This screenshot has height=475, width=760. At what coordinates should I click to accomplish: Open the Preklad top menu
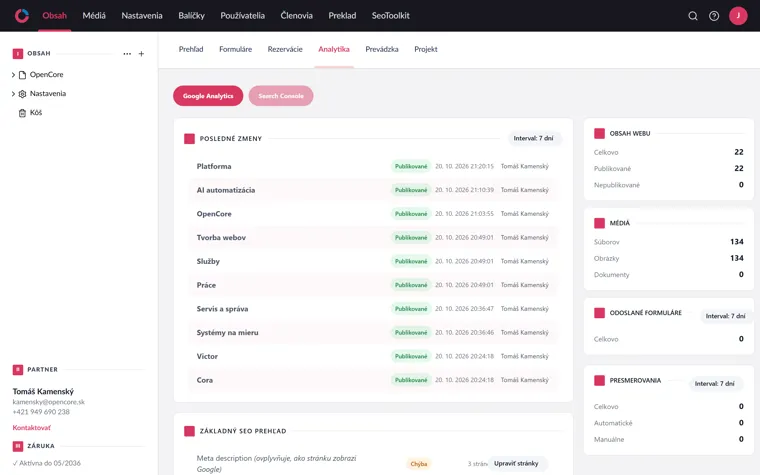[342, 16]
